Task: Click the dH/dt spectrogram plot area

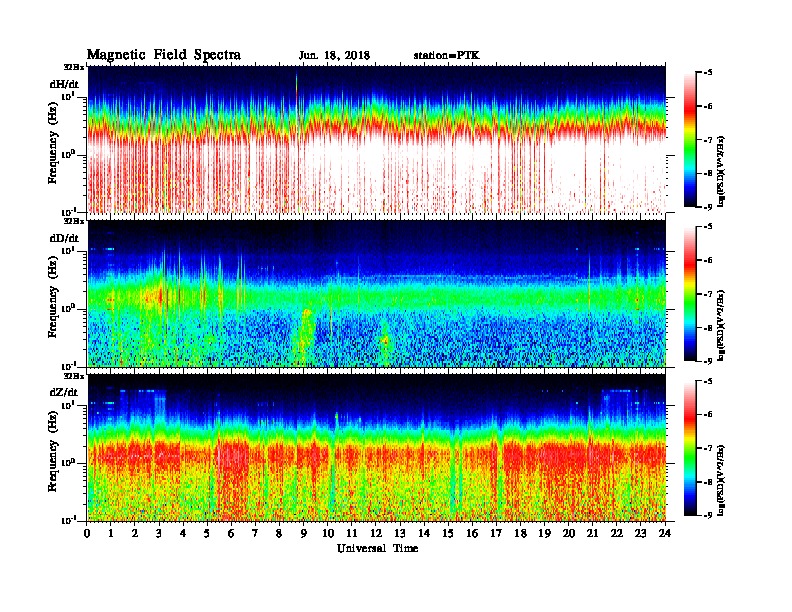Action: coord(377,139)
